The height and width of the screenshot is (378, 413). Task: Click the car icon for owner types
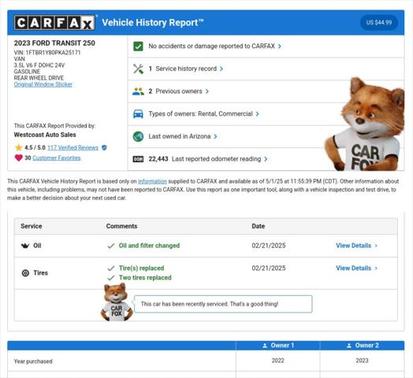[138, 114]
